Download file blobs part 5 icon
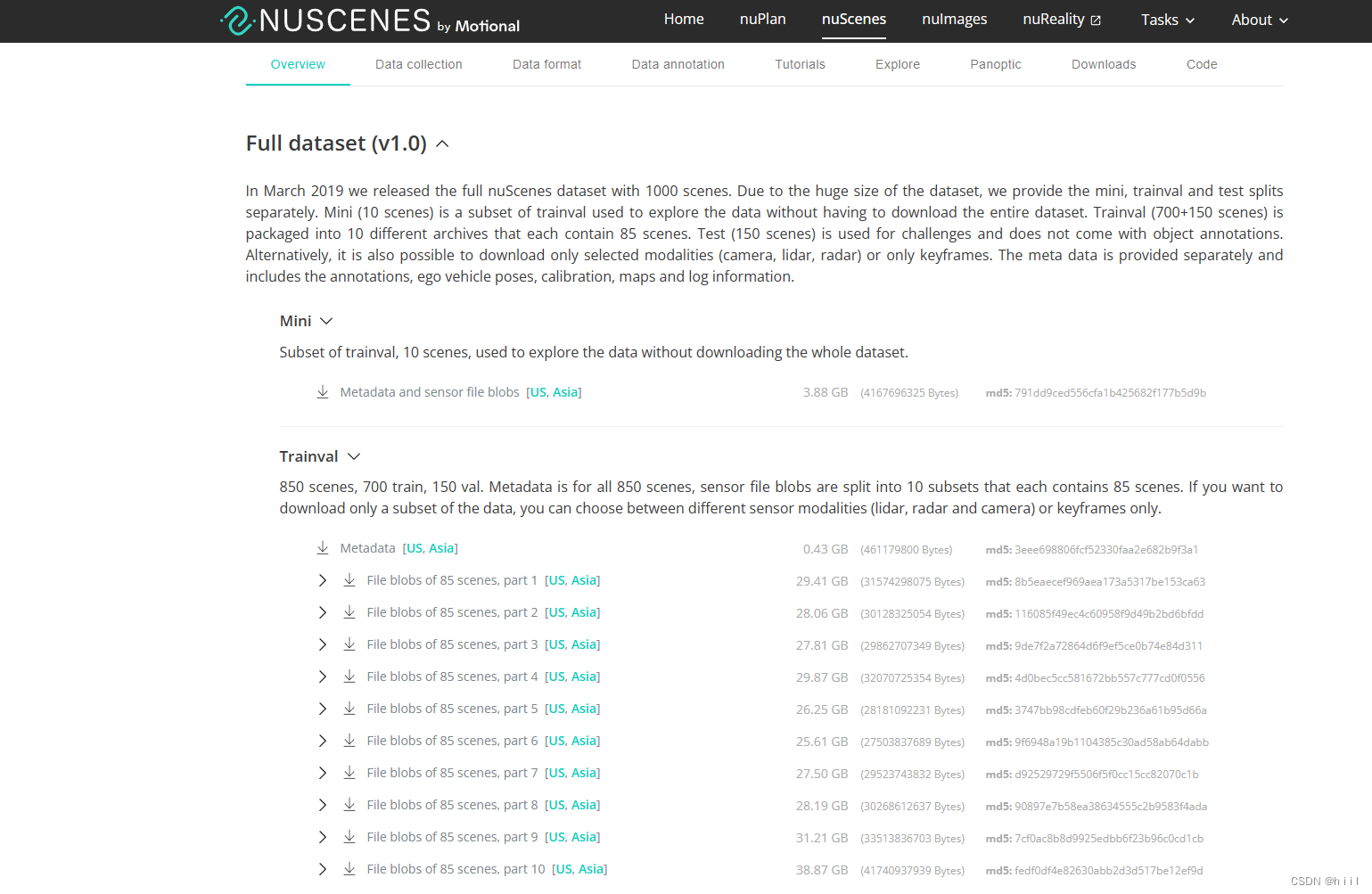Viewport: 1372px width, 894px height. click(x=349, y=709)
